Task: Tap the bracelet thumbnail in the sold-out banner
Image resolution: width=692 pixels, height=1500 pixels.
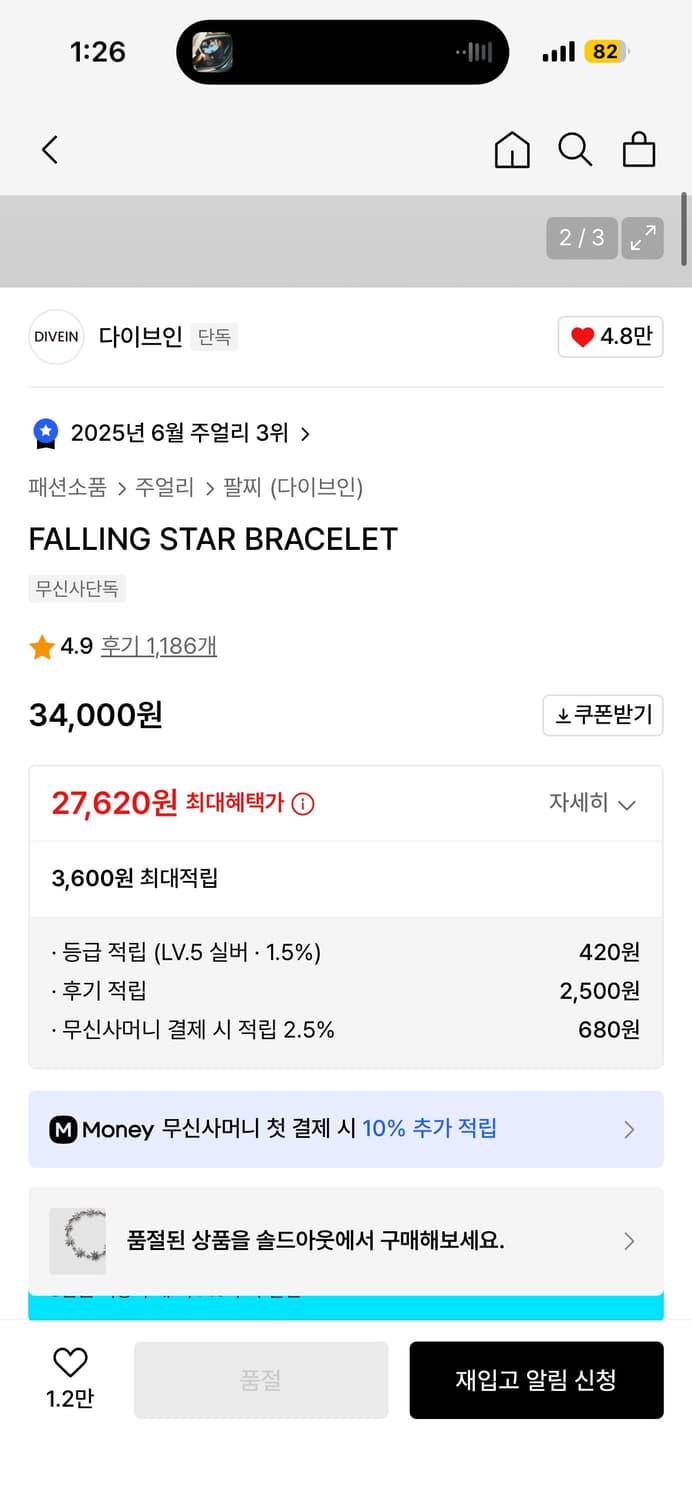Action: pos(78,1241)
